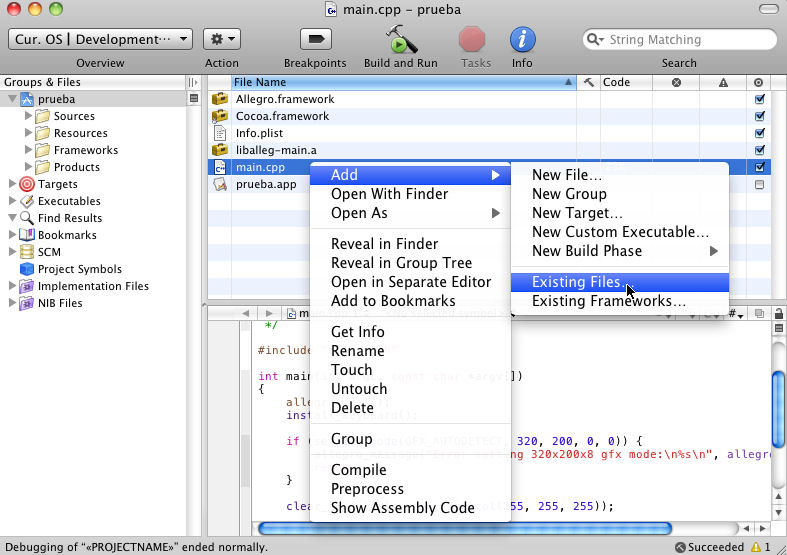This screenshot has height=555, width=787.
Task: Select the Bookmarks item in sidebar
Action: 66,235
